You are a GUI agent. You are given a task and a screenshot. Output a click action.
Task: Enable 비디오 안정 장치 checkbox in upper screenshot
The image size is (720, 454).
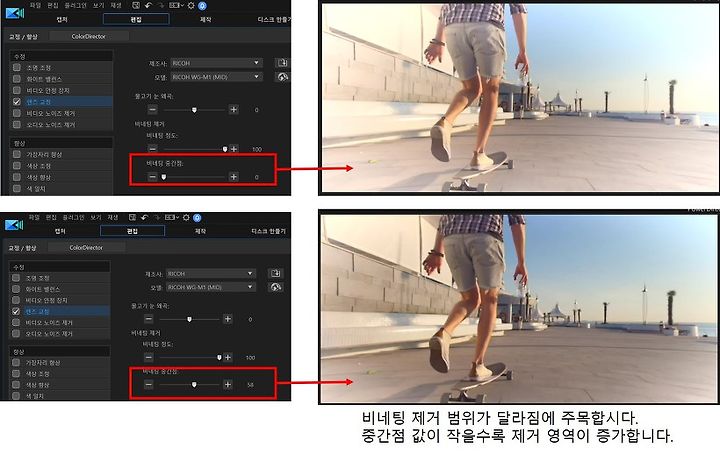(17, 90)
